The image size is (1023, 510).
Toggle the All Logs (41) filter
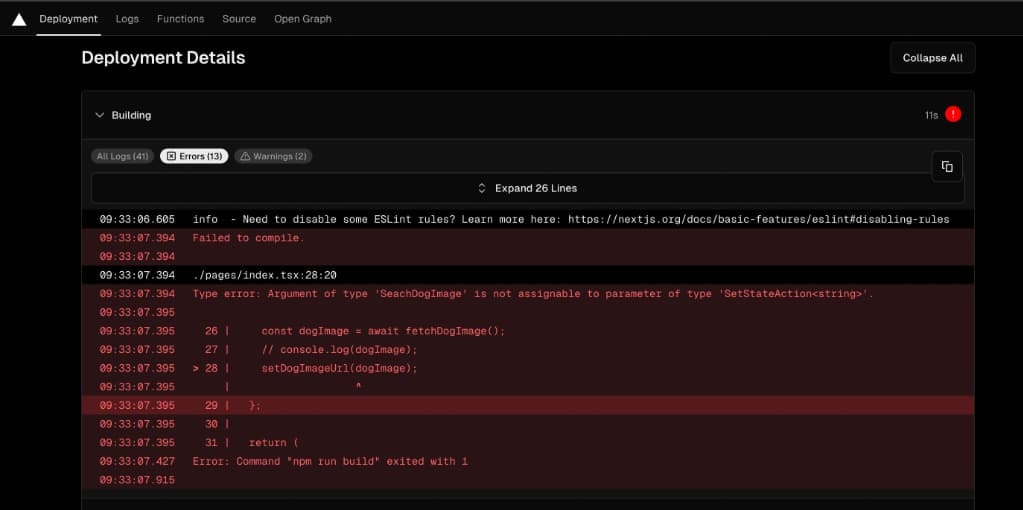[122, 157]
